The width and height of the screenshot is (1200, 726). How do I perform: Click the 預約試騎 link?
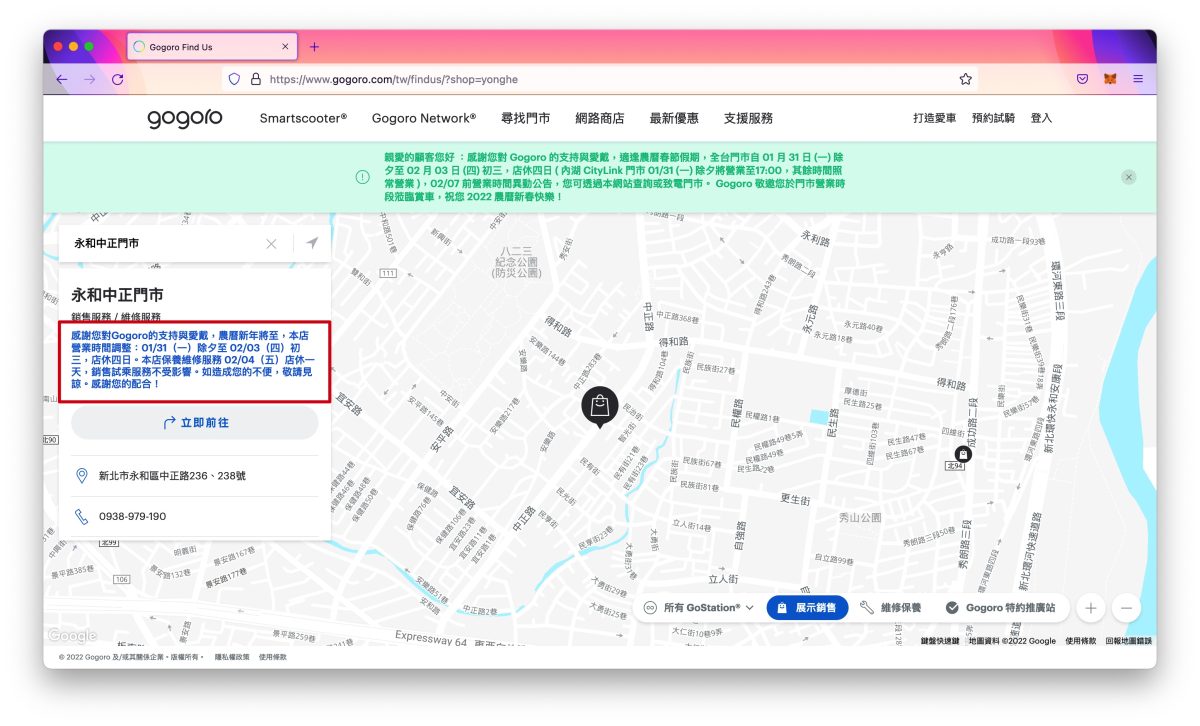click(993, 118)
